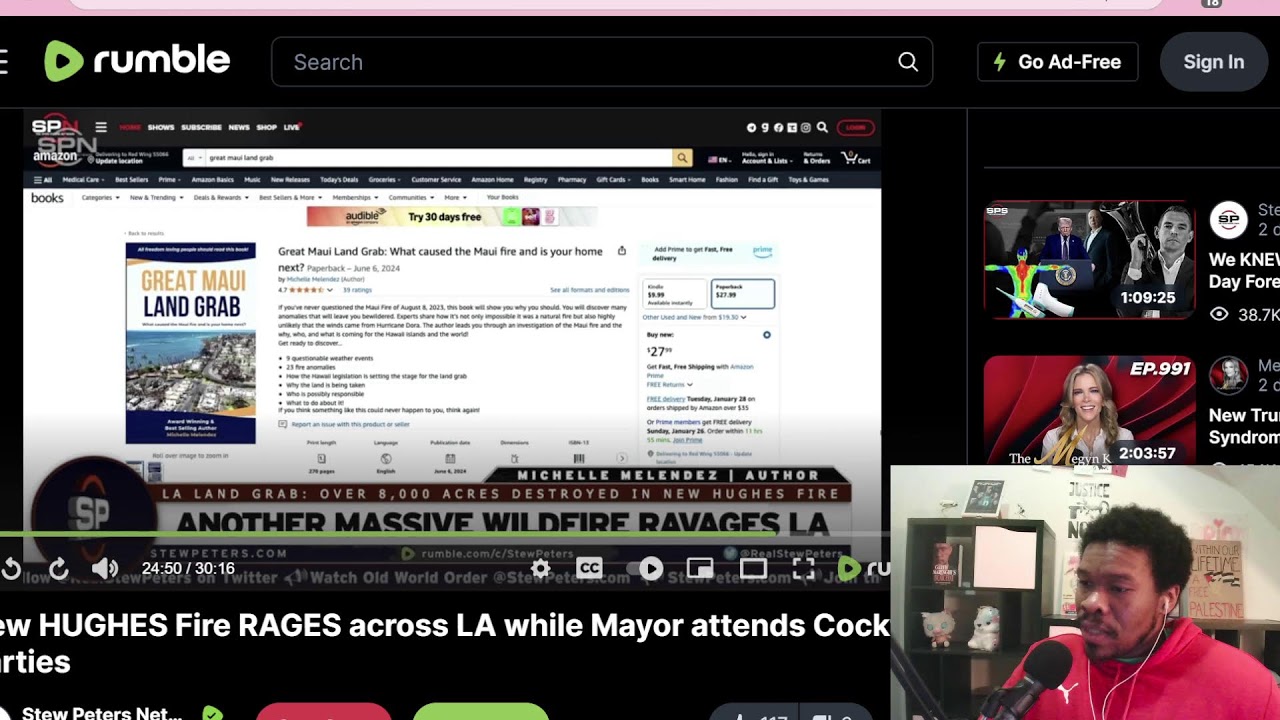Toggle closed captions CC
The width and height of the screenshot is (1280, 720).
589,569
